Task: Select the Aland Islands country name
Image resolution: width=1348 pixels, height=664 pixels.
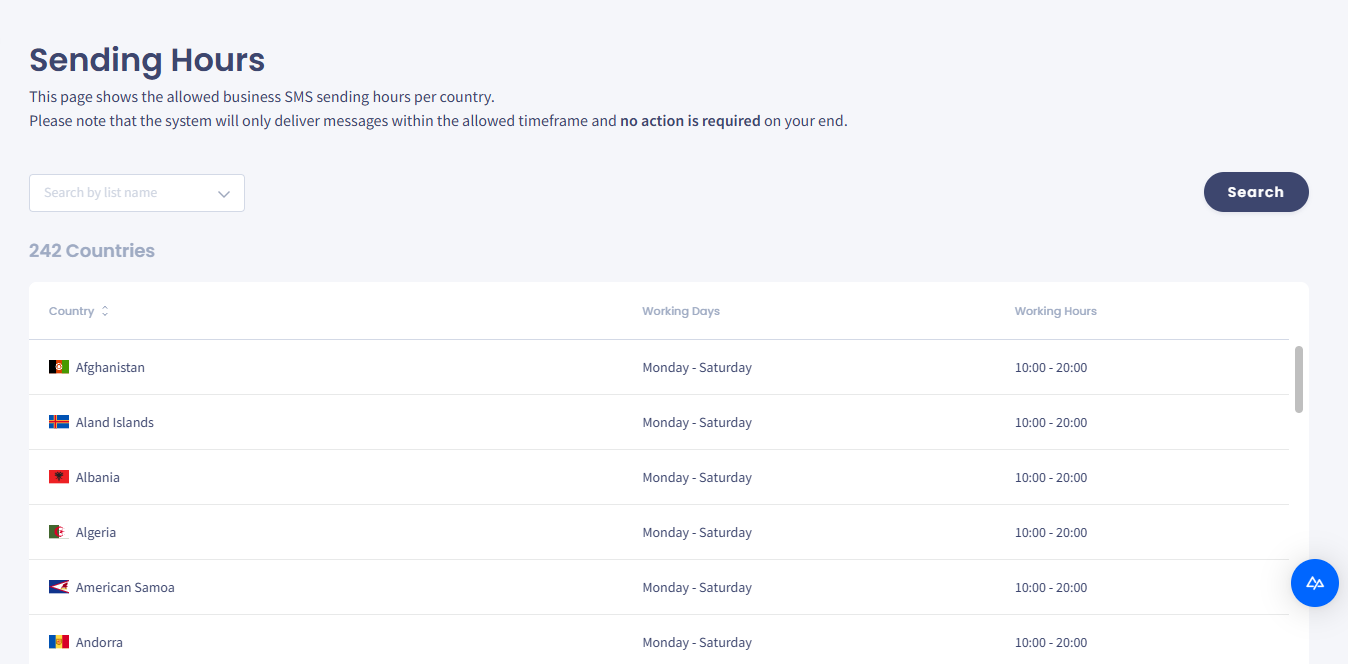Action: [x=115, y=422]
